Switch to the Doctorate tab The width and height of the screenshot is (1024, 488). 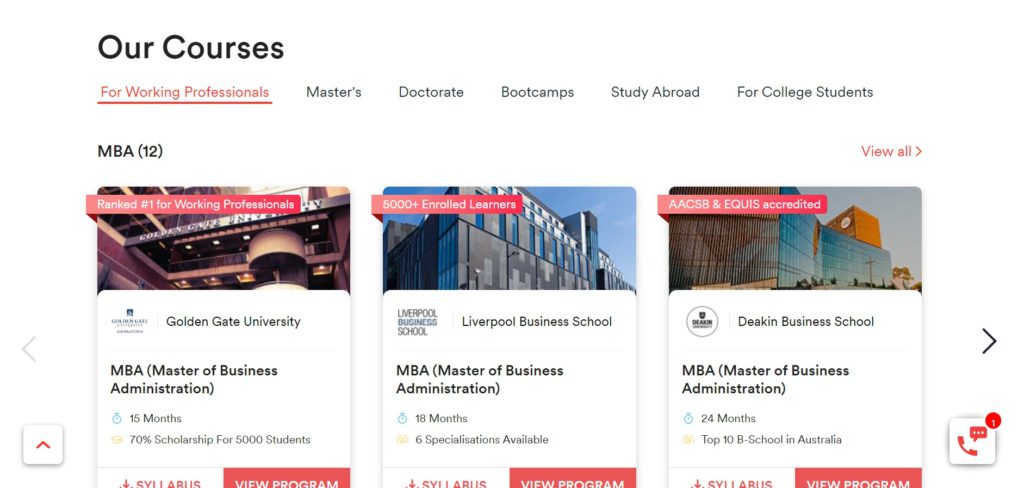[x=431, y=92]
